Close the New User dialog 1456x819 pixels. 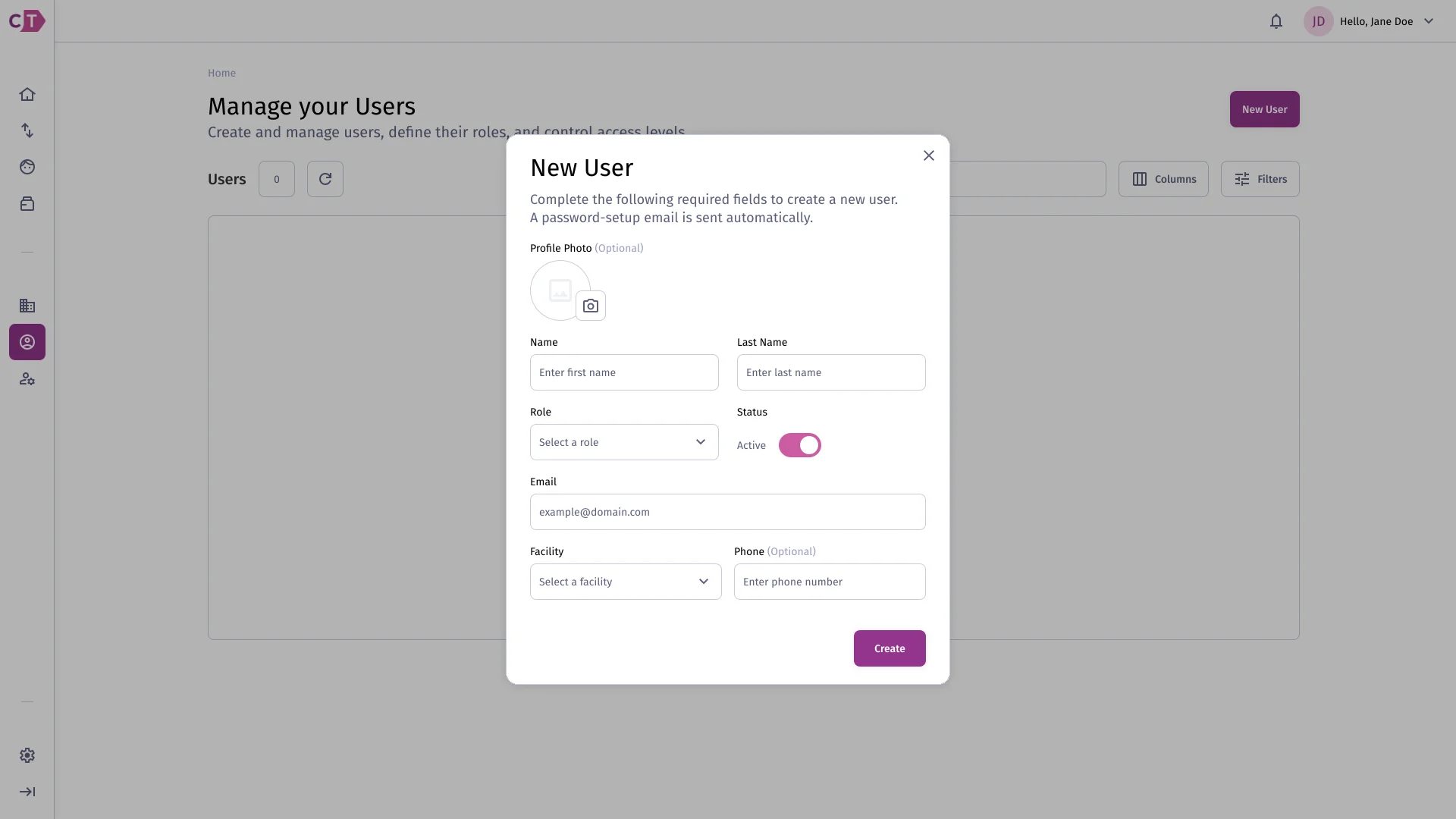929,155
